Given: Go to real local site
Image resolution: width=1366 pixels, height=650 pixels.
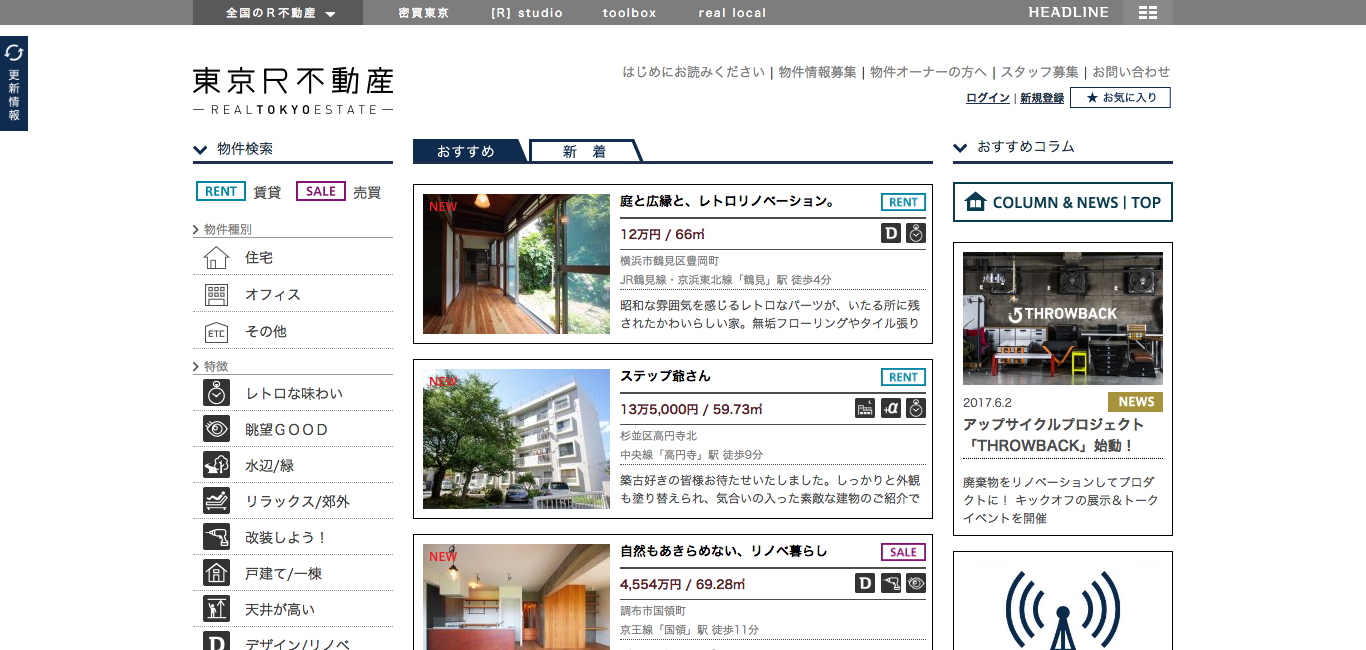Looking at the screenshot, I should tap(732, 13).
